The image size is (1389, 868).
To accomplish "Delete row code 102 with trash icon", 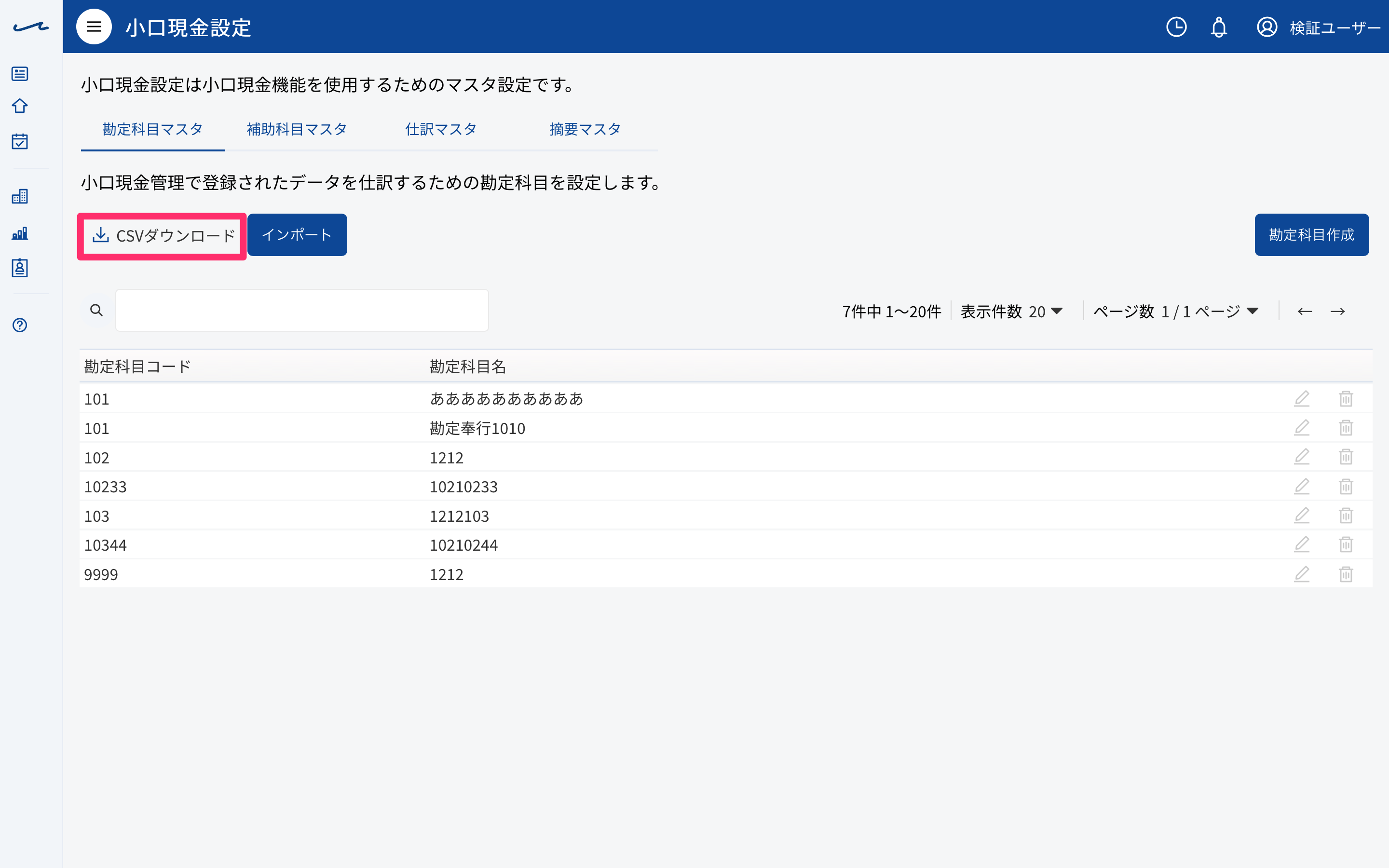I will click(1346, 457).
